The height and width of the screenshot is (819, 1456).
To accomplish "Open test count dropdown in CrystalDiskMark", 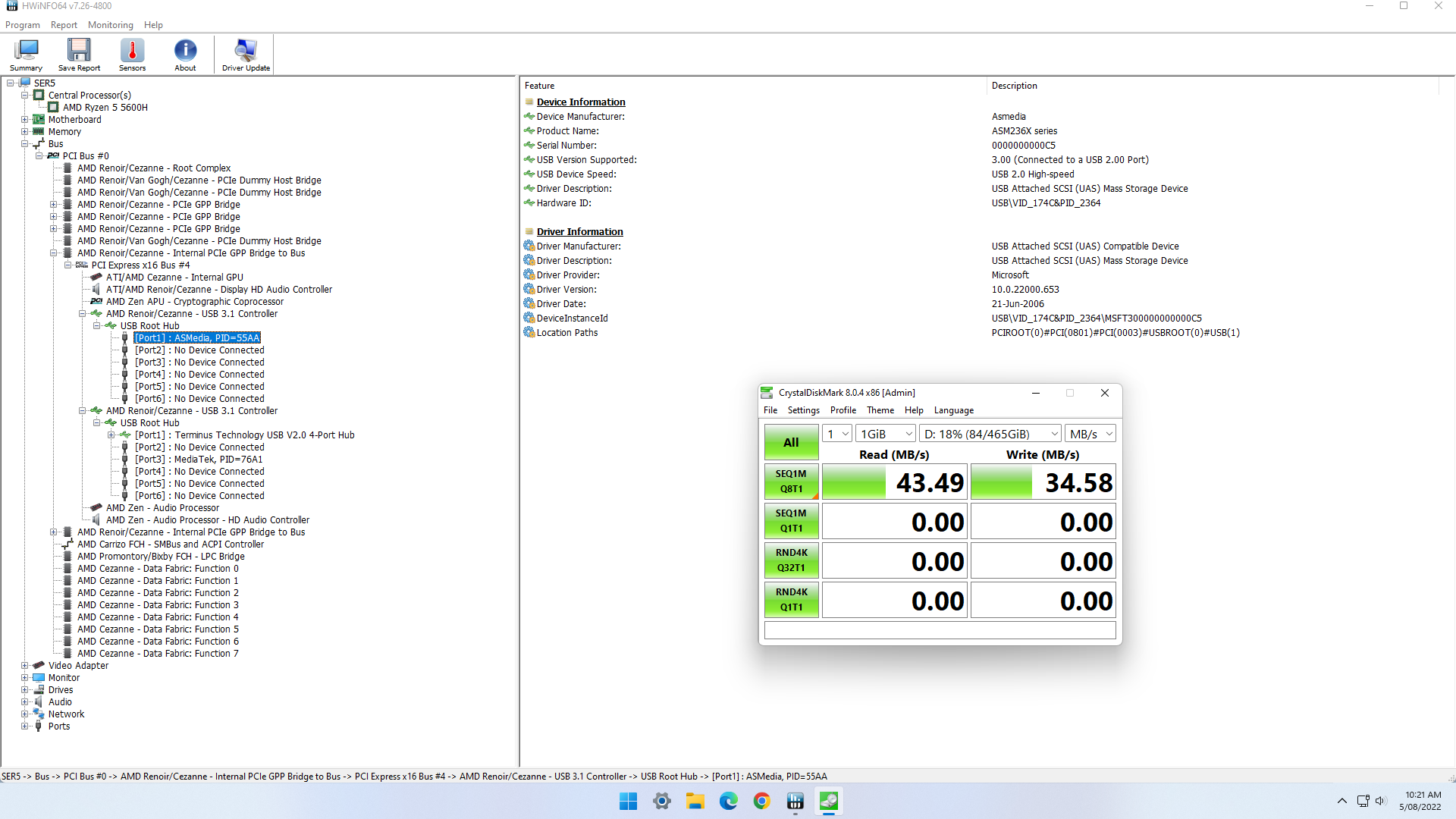I will click(837, 434).
